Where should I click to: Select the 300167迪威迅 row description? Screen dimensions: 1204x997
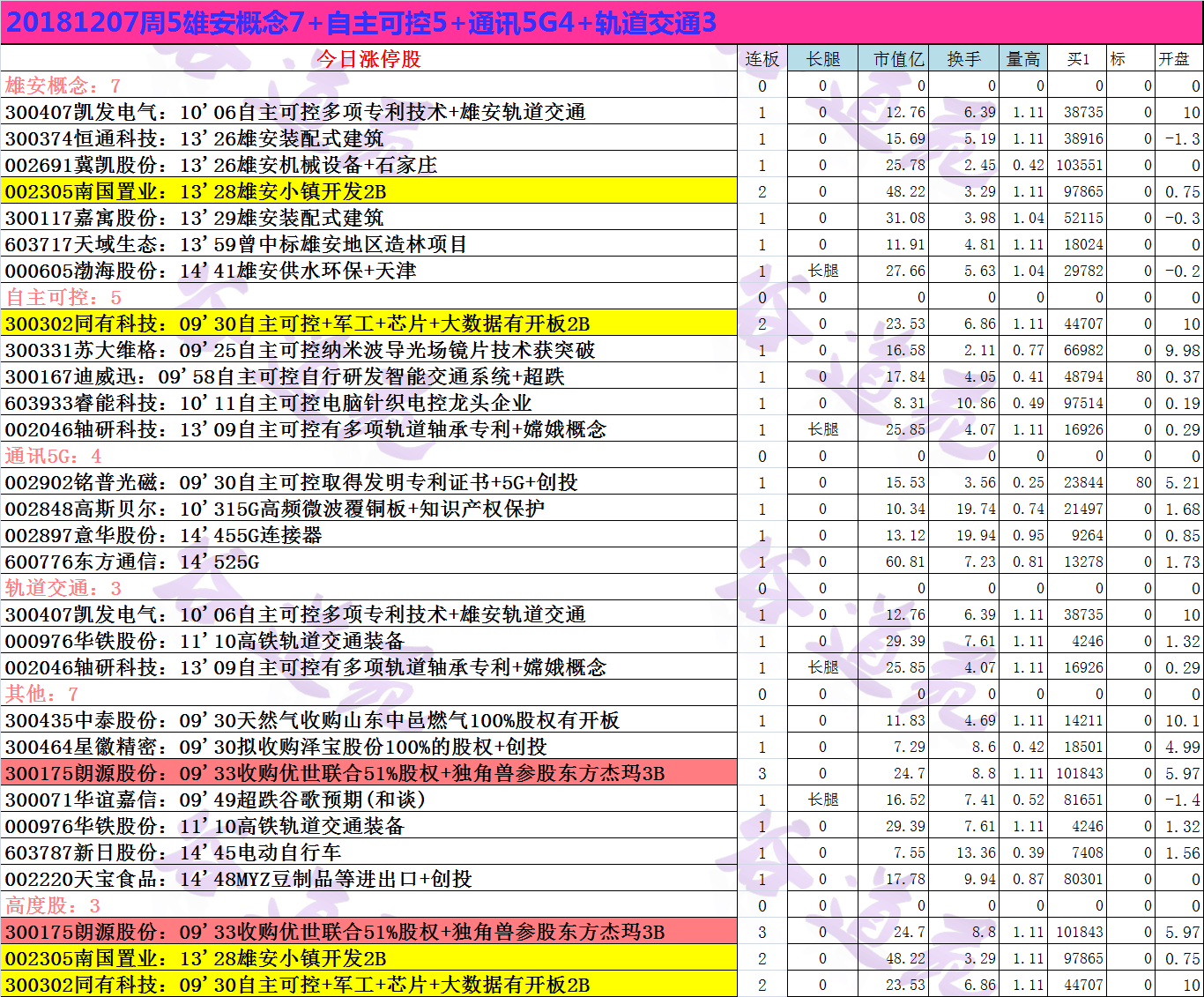coord(285,376)
